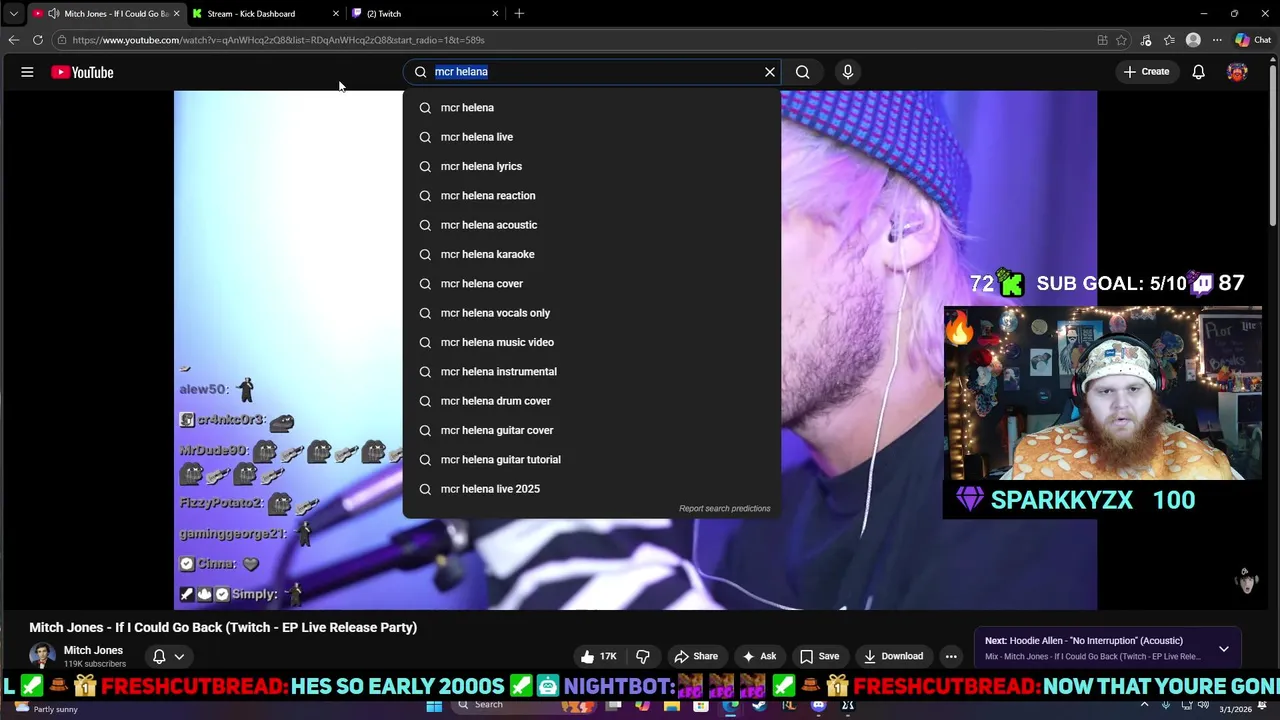
Task: Choose 'mcr helena live 2025' suggestion
Action: pyautogui.click(x=592, y=489)
